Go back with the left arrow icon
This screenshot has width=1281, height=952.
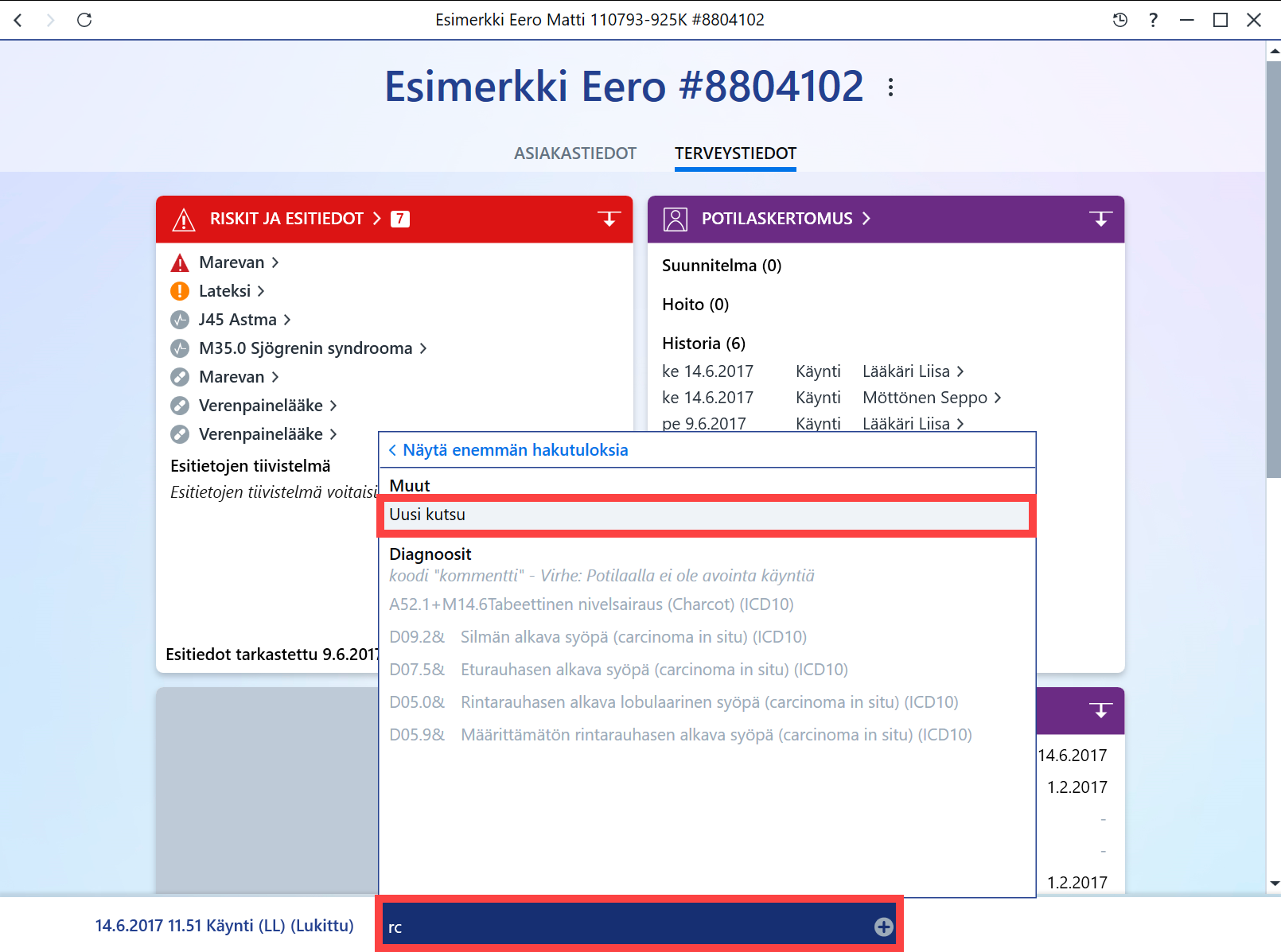[18, 20]
